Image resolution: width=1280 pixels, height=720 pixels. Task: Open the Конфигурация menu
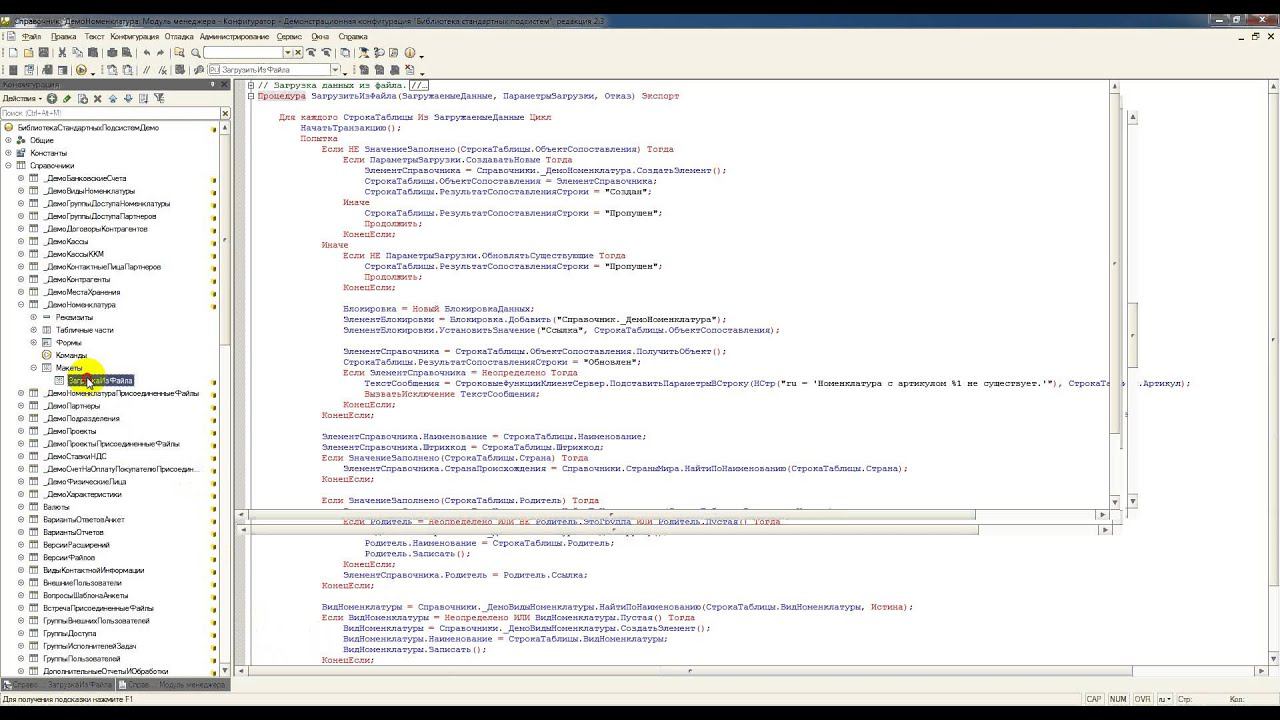pos(134,37)
